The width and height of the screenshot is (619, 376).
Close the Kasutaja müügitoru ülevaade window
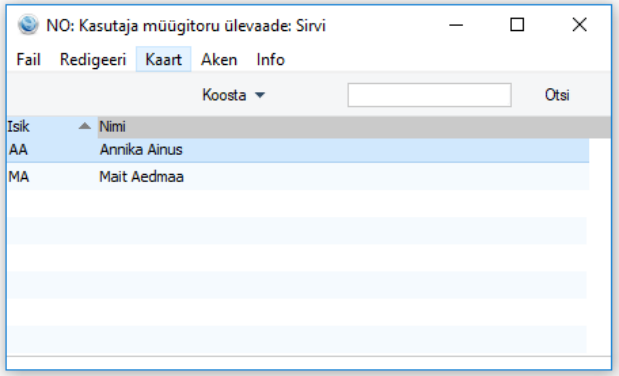pyautogui.click(x=579, y=25)
